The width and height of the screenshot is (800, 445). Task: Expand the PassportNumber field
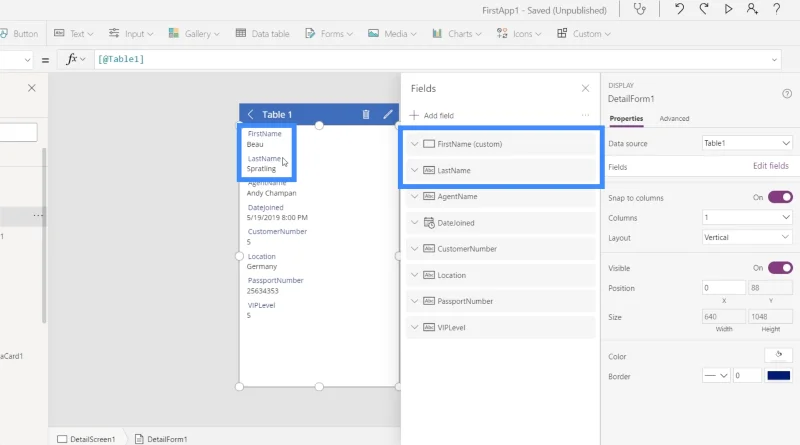(414, 301)
